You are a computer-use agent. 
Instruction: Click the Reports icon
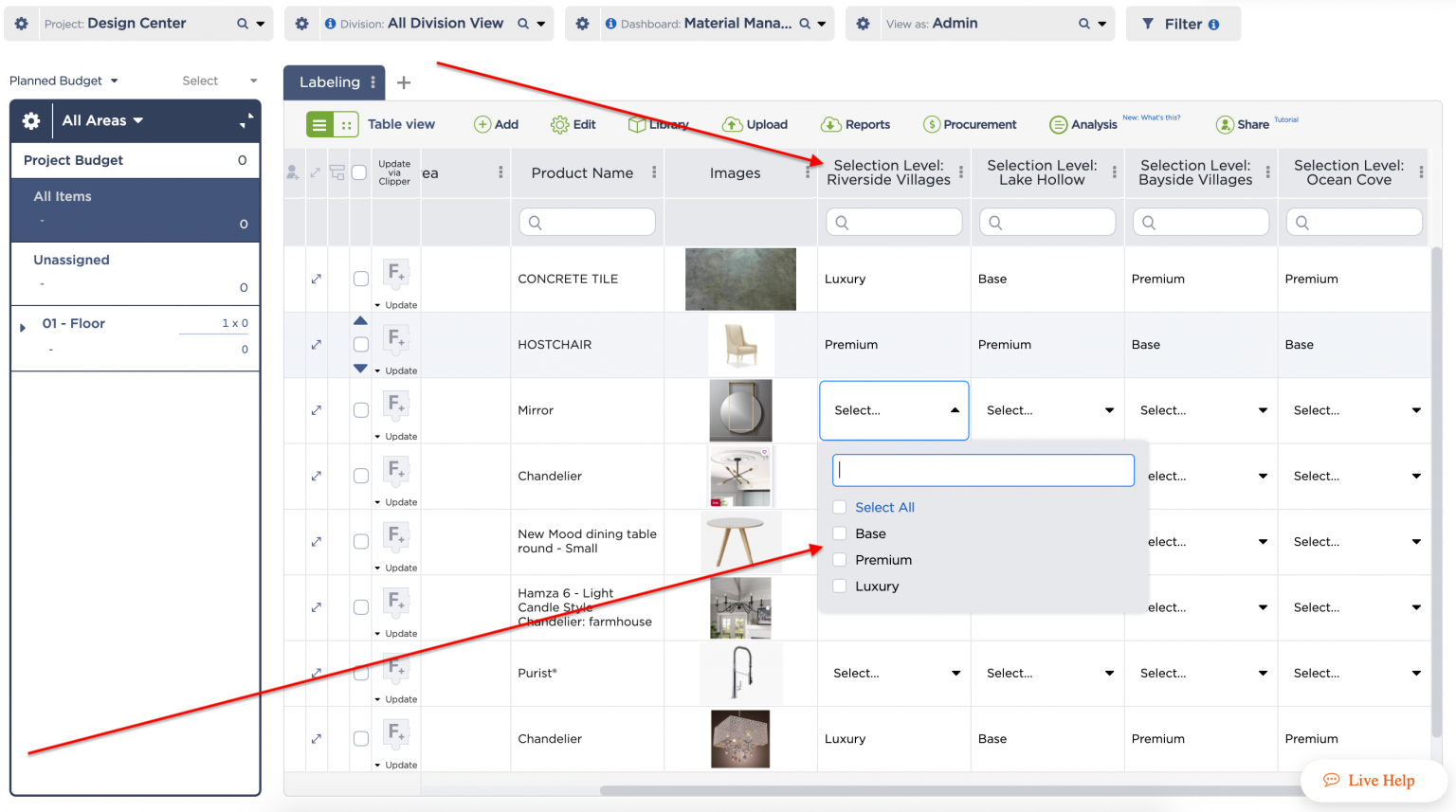[831, 124]
